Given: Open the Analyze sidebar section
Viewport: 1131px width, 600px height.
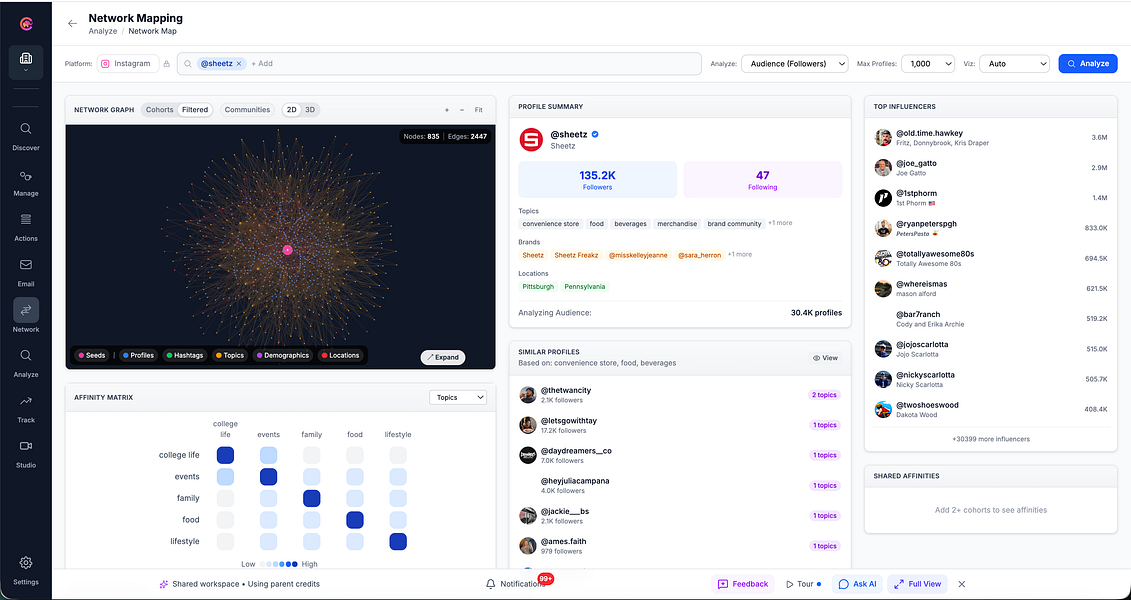Looking at the screenshot, I should [x=26, y=363].
